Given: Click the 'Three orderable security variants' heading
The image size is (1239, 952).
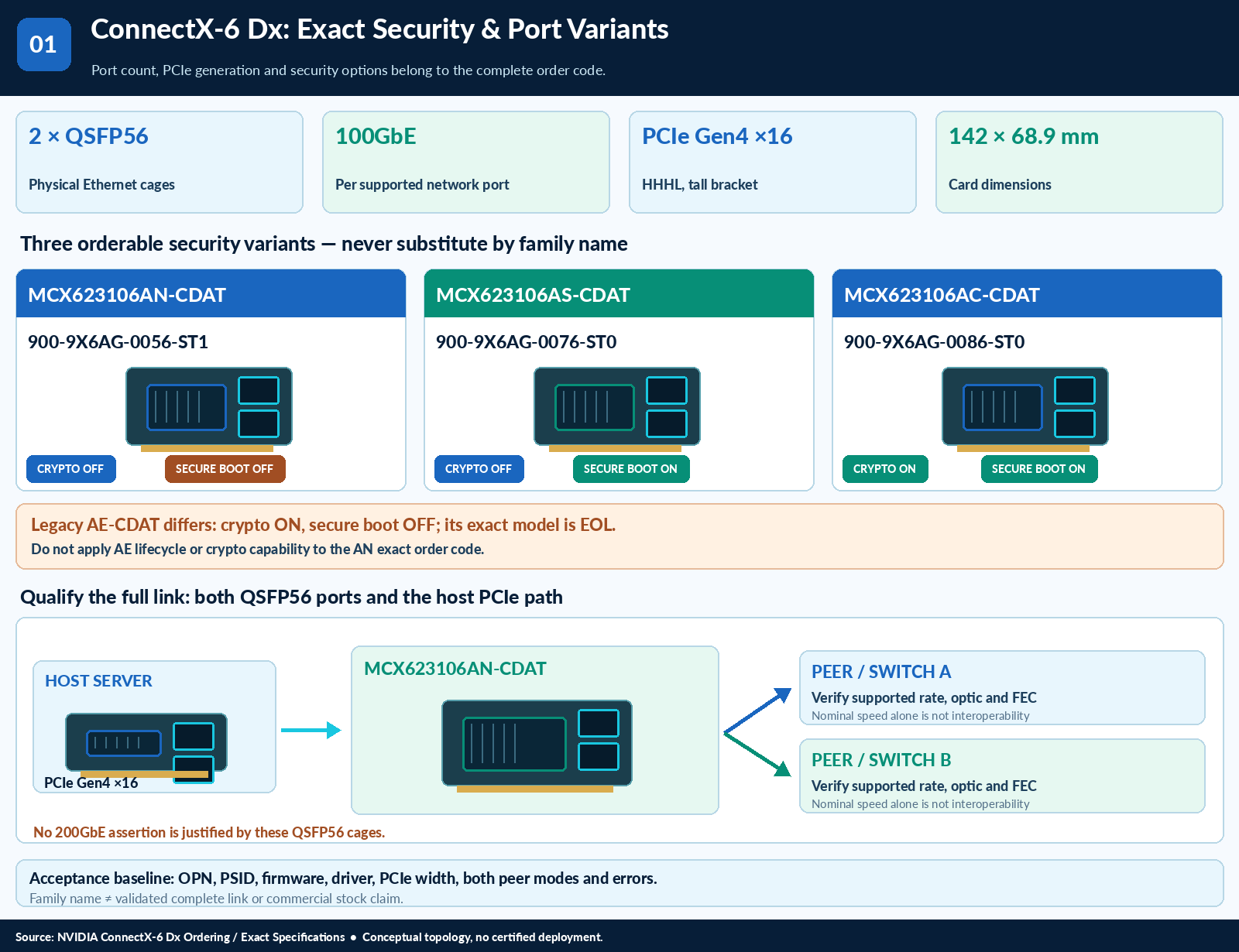Looking at the screenshot, I should tap(324, 244).
